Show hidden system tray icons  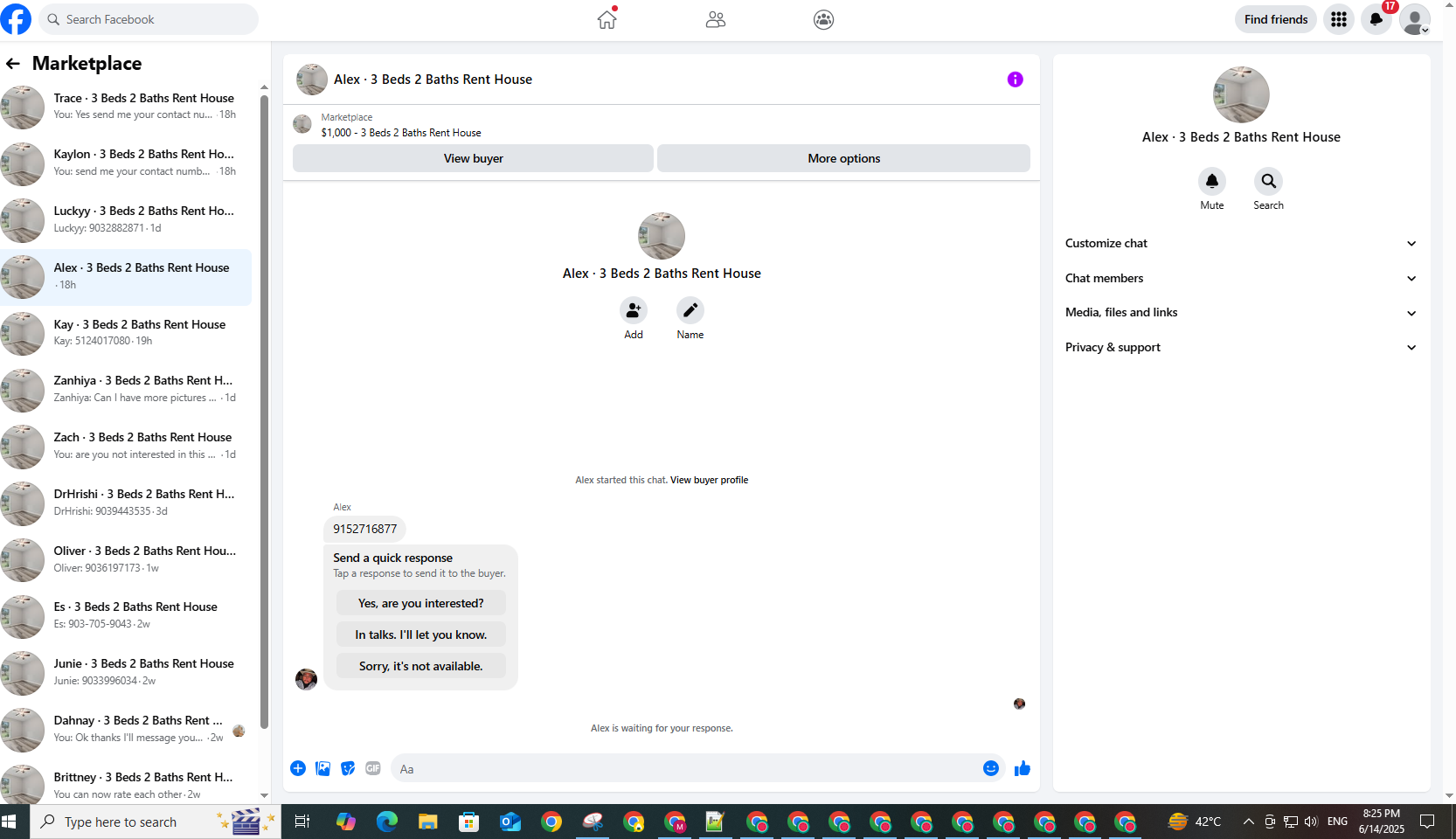pos(1249,822)
